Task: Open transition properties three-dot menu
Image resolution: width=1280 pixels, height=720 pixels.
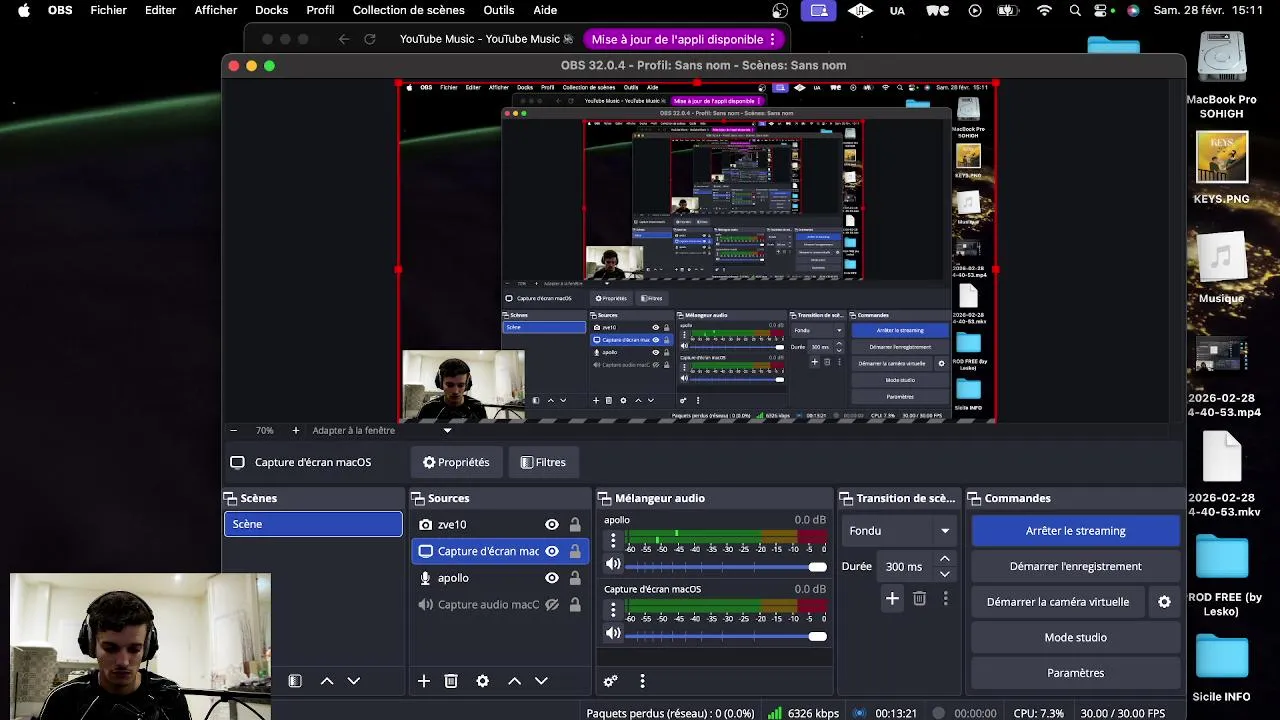Action: tap(946, 599)
